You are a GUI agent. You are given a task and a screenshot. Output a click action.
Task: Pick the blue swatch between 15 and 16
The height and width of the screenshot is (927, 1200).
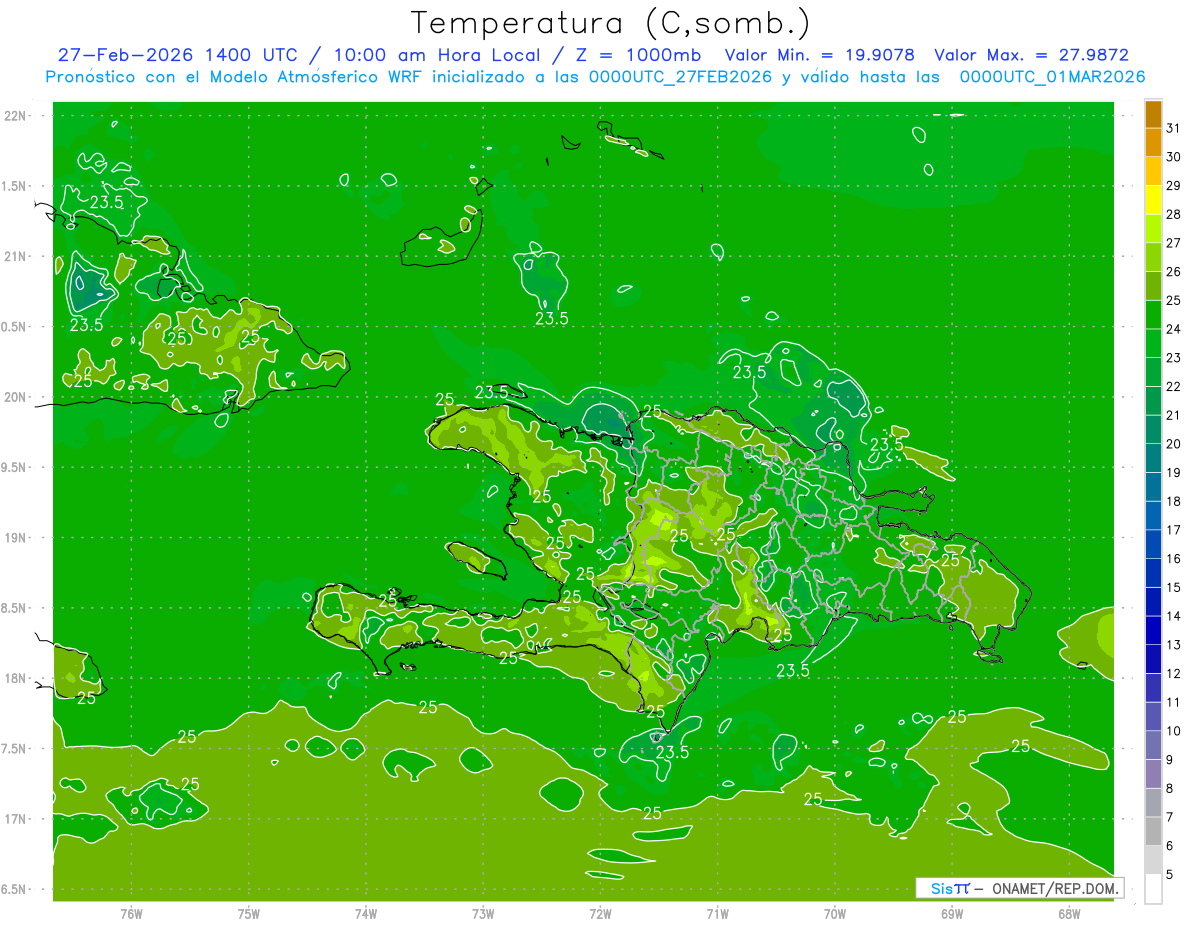click(1153, 573)
